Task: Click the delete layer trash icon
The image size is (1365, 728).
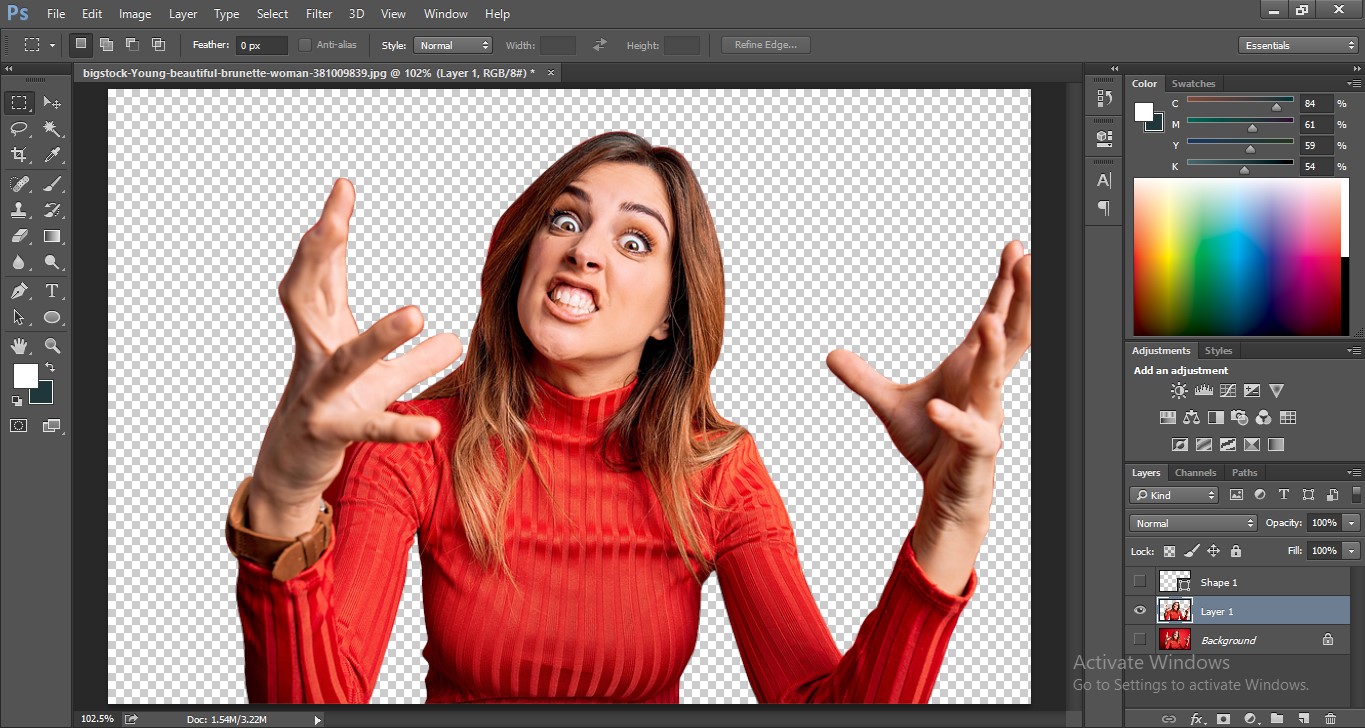Action: click(x=1330, y=718)
